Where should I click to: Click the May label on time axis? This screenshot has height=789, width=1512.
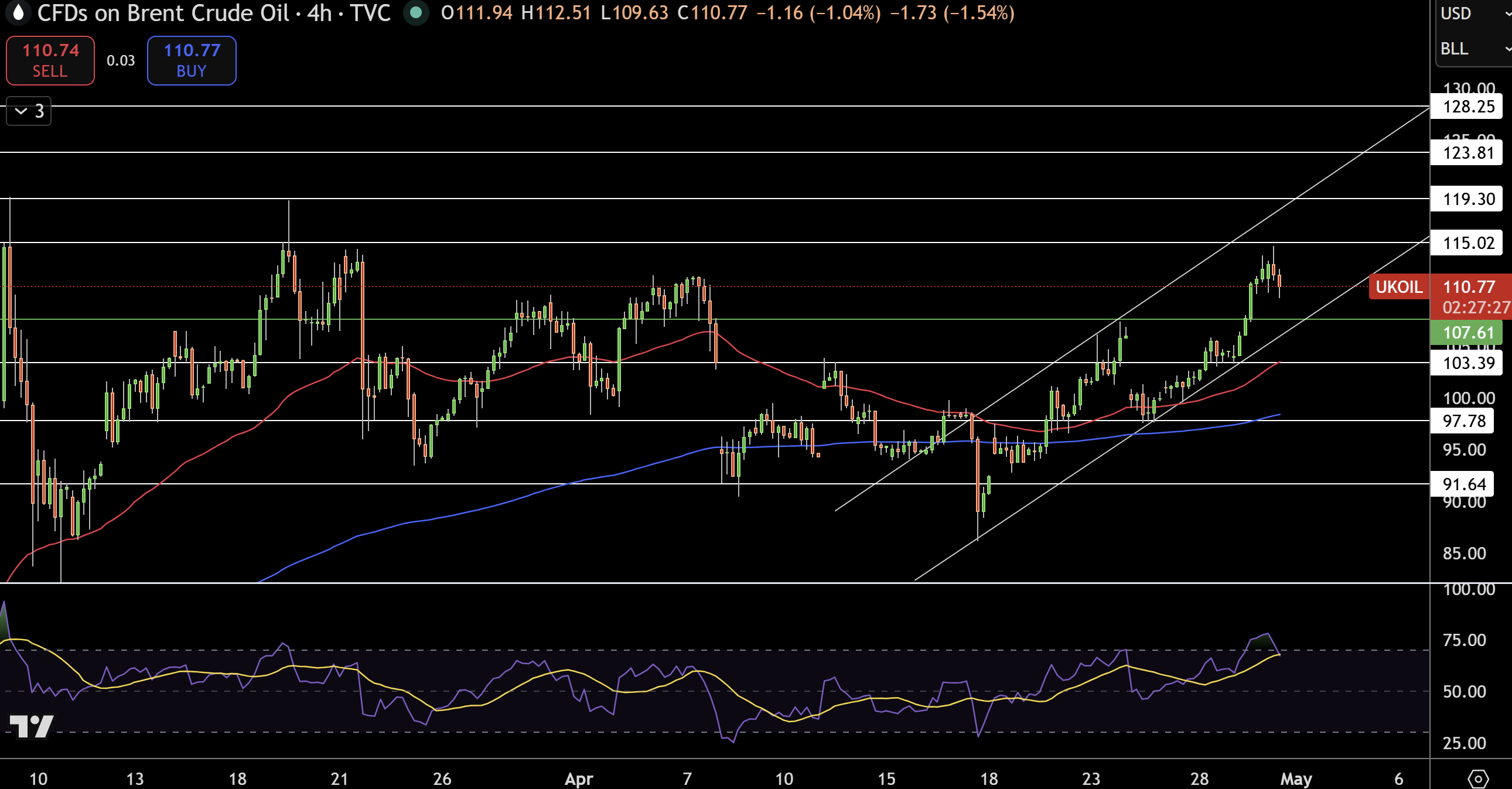[1296, 779]
